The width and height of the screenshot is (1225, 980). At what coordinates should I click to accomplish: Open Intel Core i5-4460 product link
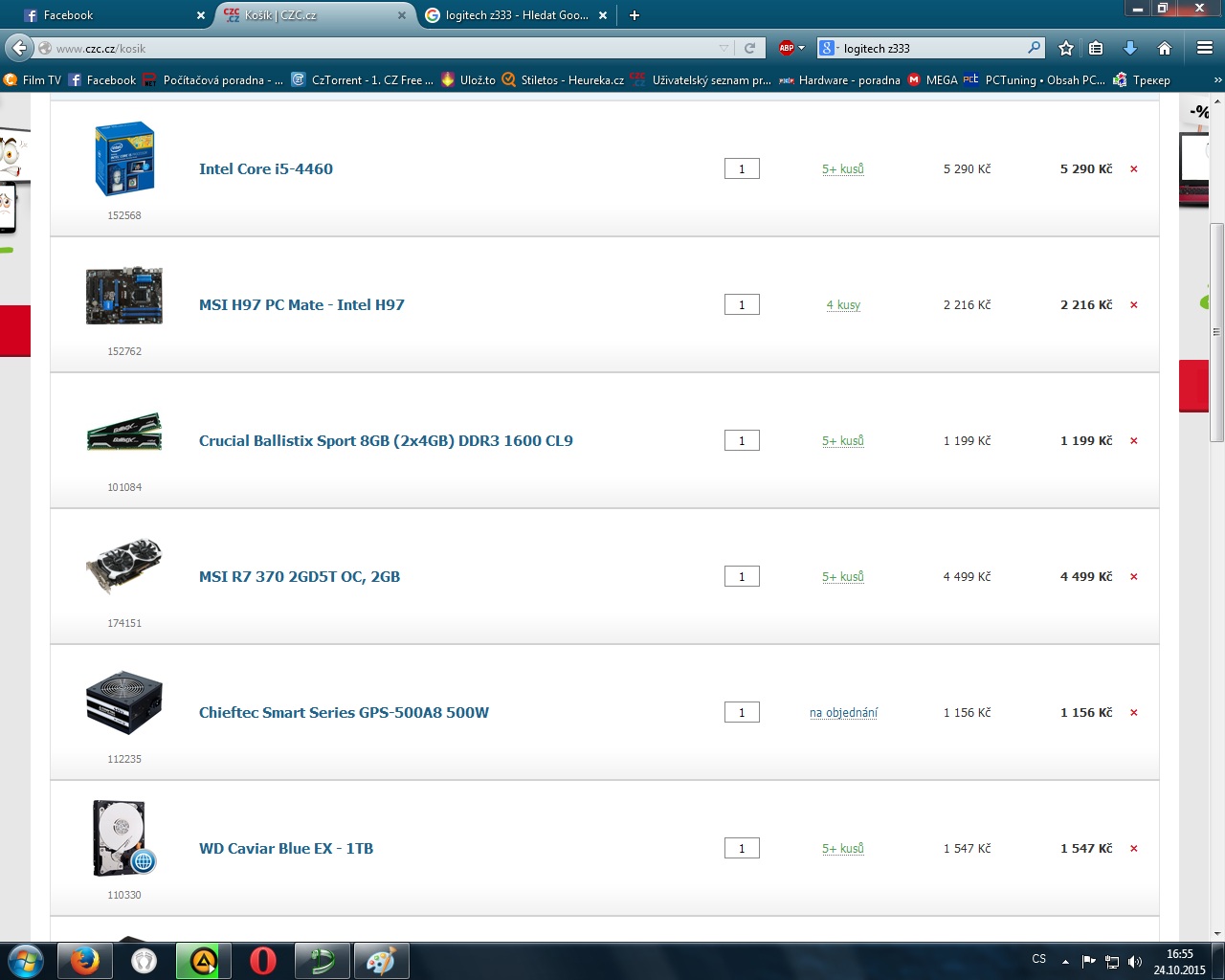point(266,169)
